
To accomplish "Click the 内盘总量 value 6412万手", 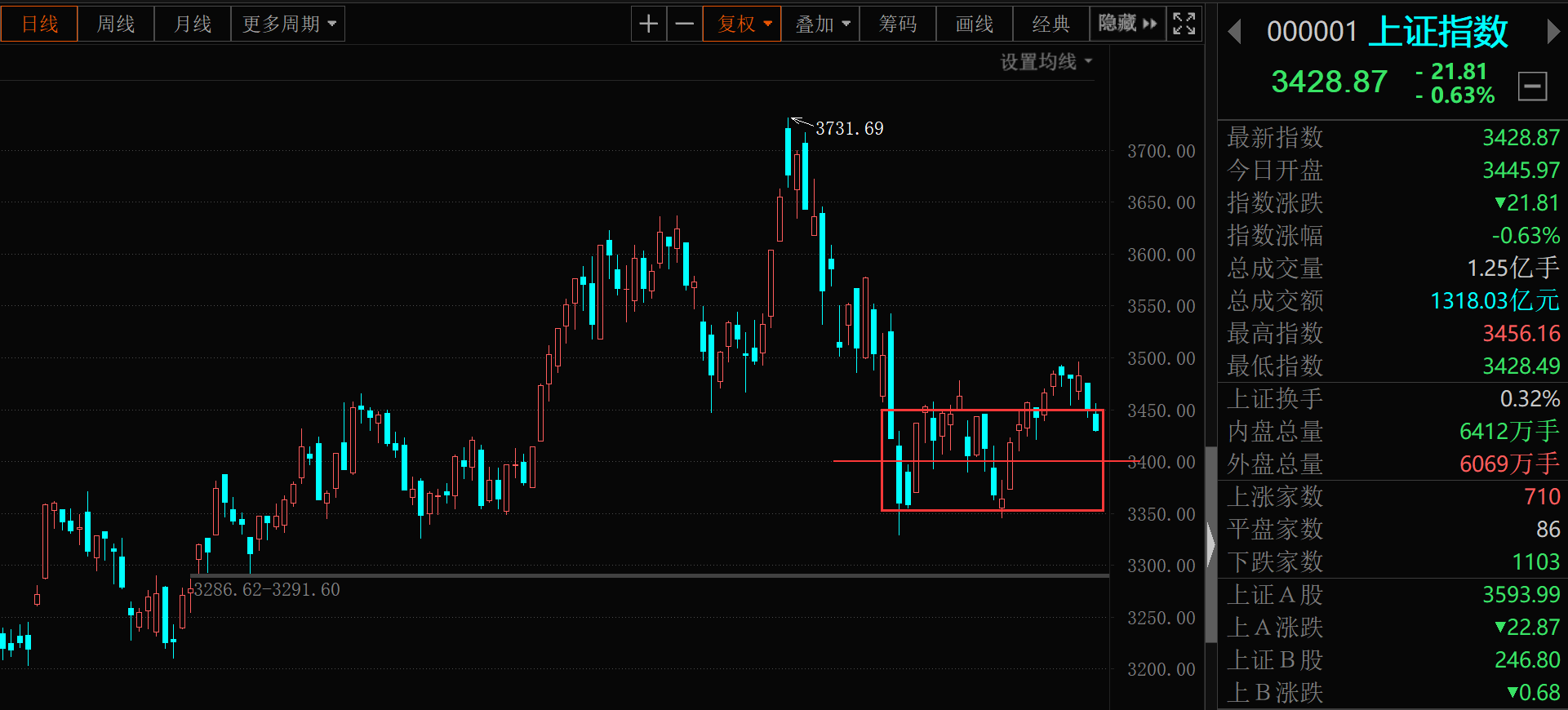I will (x=1510, y=431).
